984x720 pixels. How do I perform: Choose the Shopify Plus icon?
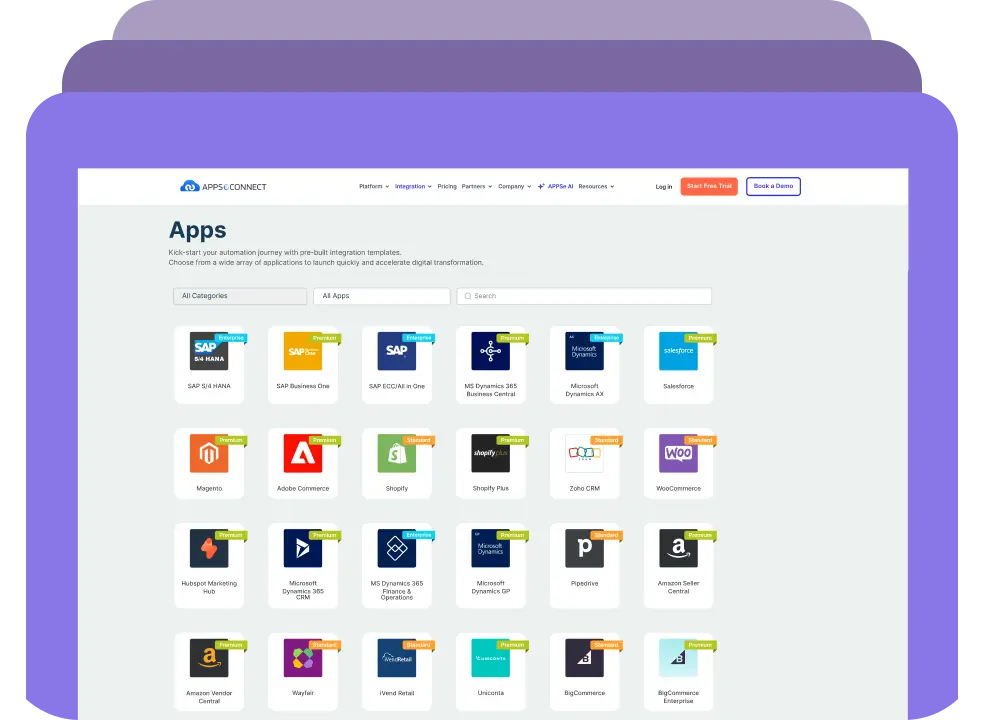point(490,453)
